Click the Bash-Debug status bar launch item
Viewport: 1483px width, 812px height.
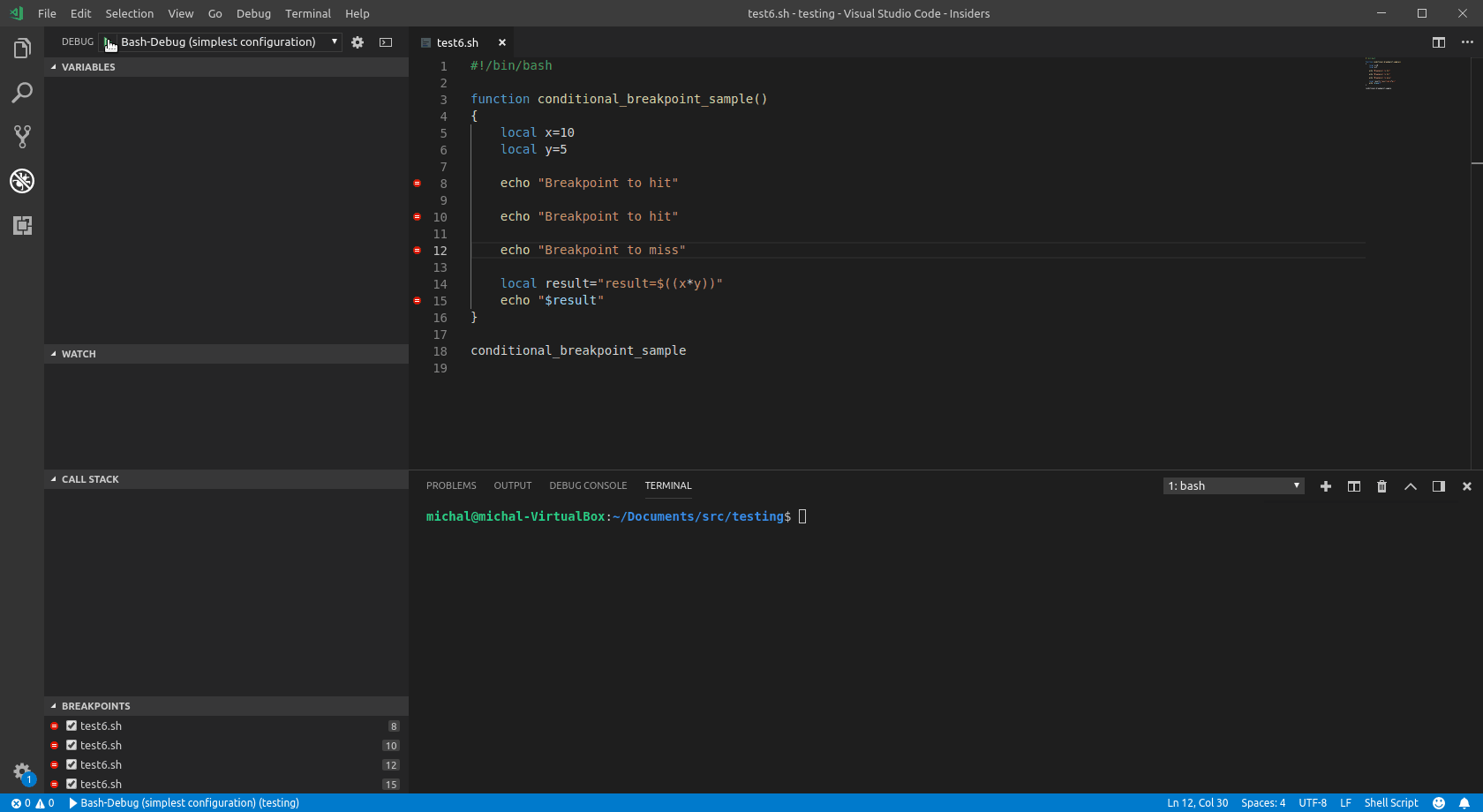coord(184,803)
